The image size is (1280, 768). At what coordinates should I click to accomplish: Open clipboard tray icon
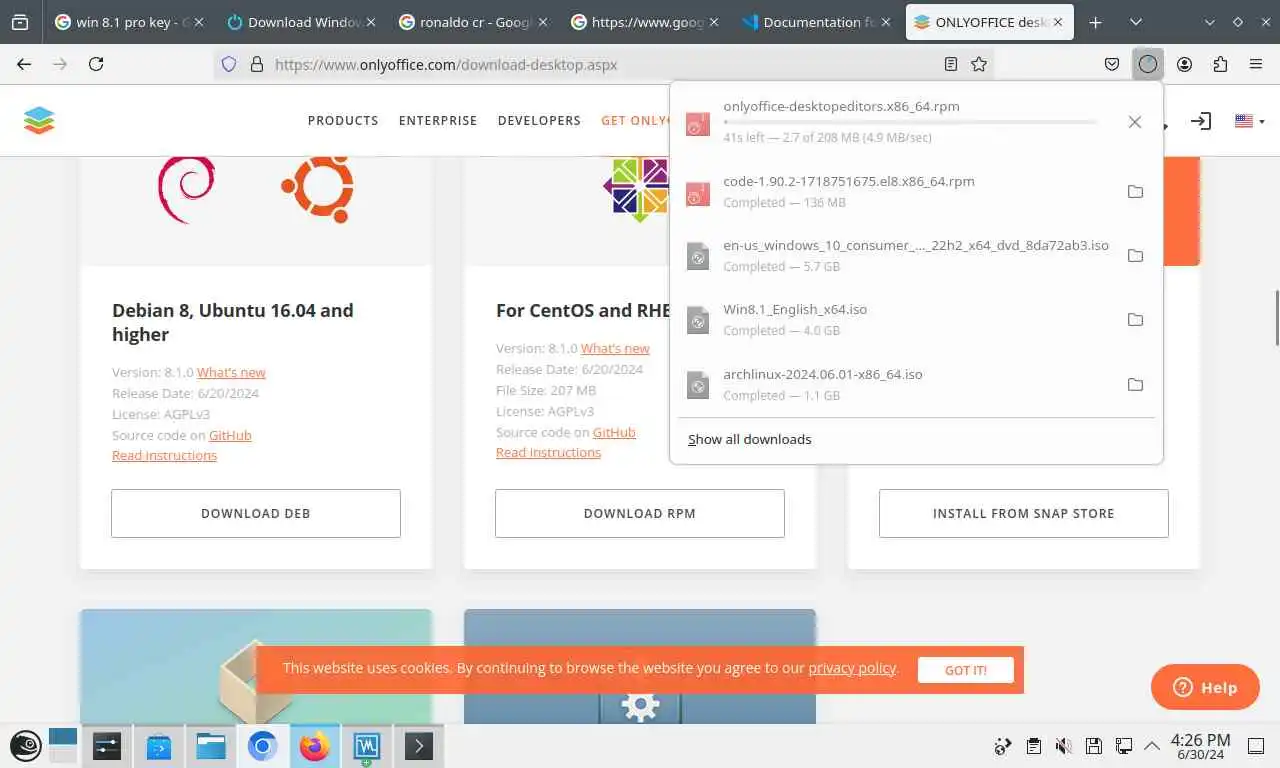coord(1034,746)
